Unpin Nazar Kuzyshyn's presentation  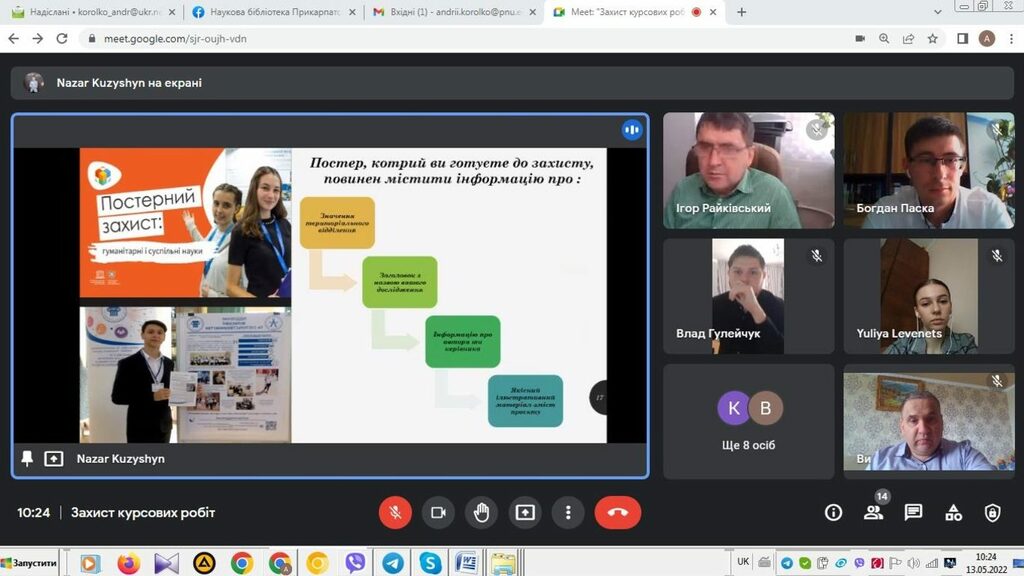(x=27, y=459)
